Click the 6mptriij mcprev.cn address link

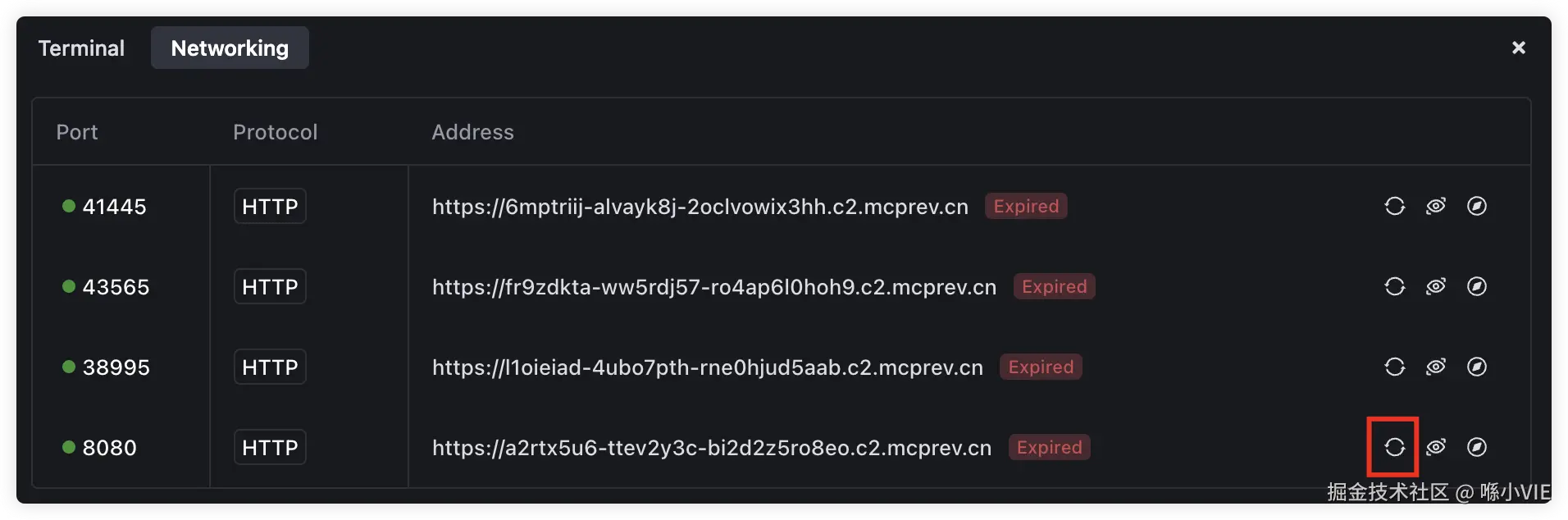point(700,207)
